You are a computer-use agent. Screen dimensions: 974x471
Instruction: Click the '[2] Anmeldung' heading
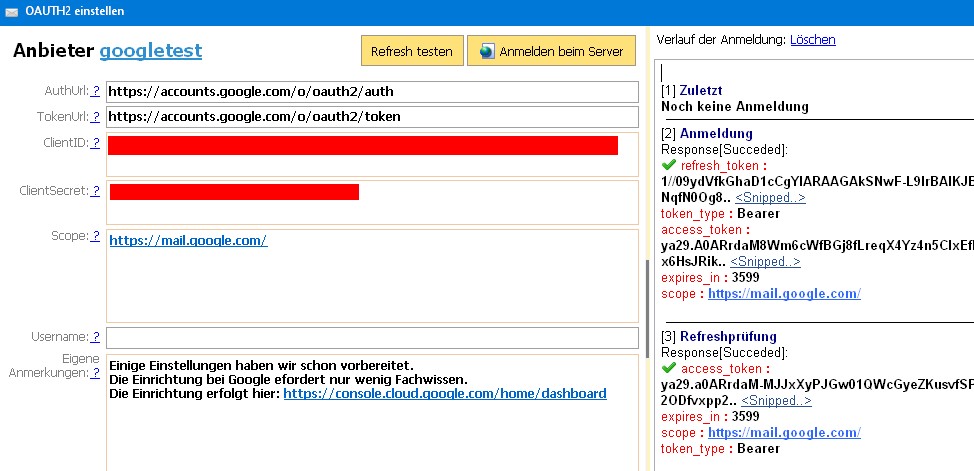click(707, 134)
